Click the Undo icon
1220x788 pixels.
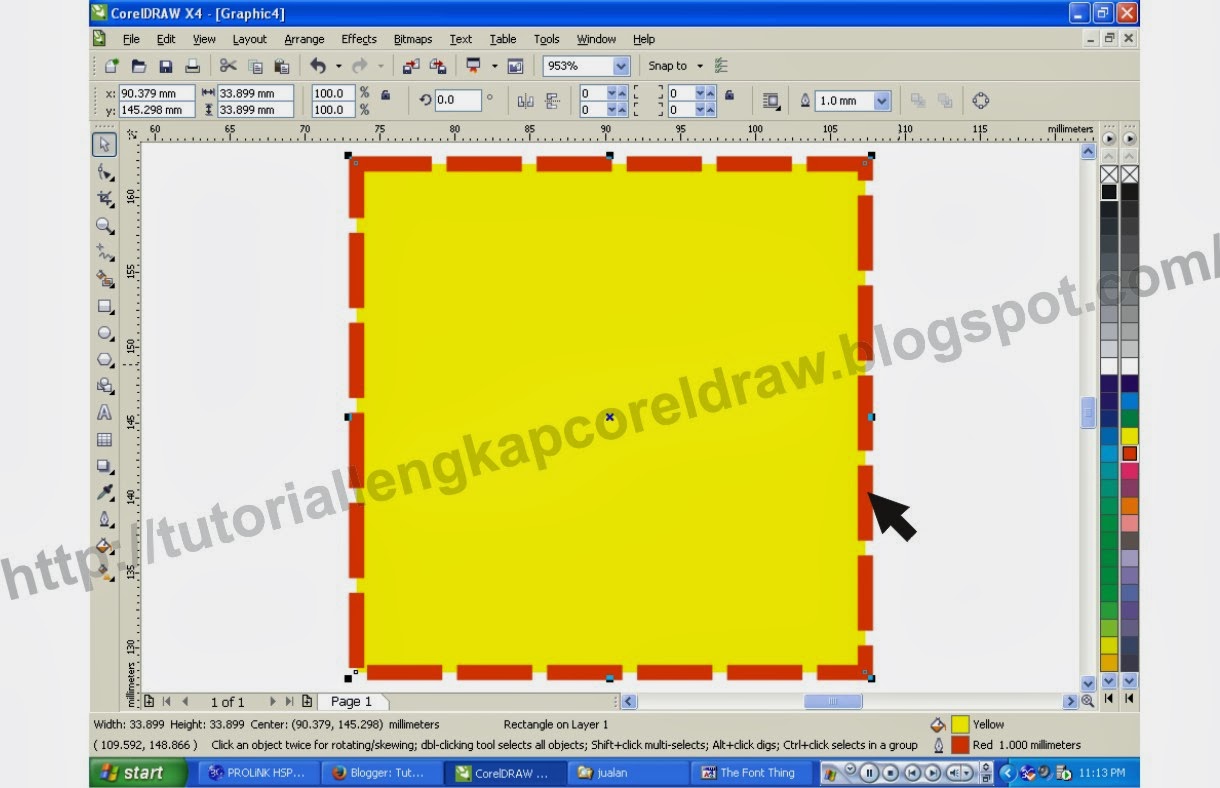[x=318, y=65]
